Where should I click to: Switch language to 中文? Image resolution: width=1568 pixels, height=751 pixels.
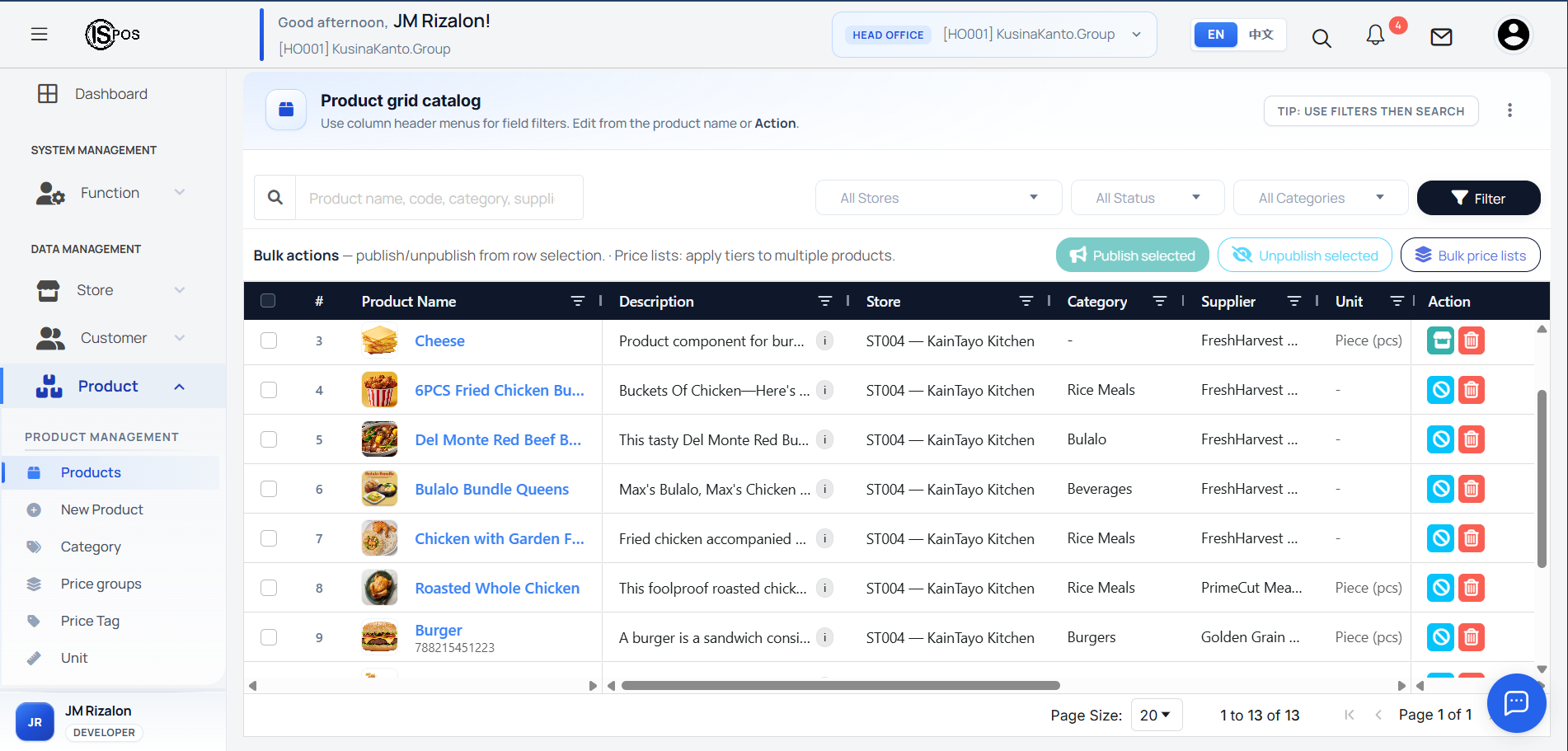[1261, 35]
